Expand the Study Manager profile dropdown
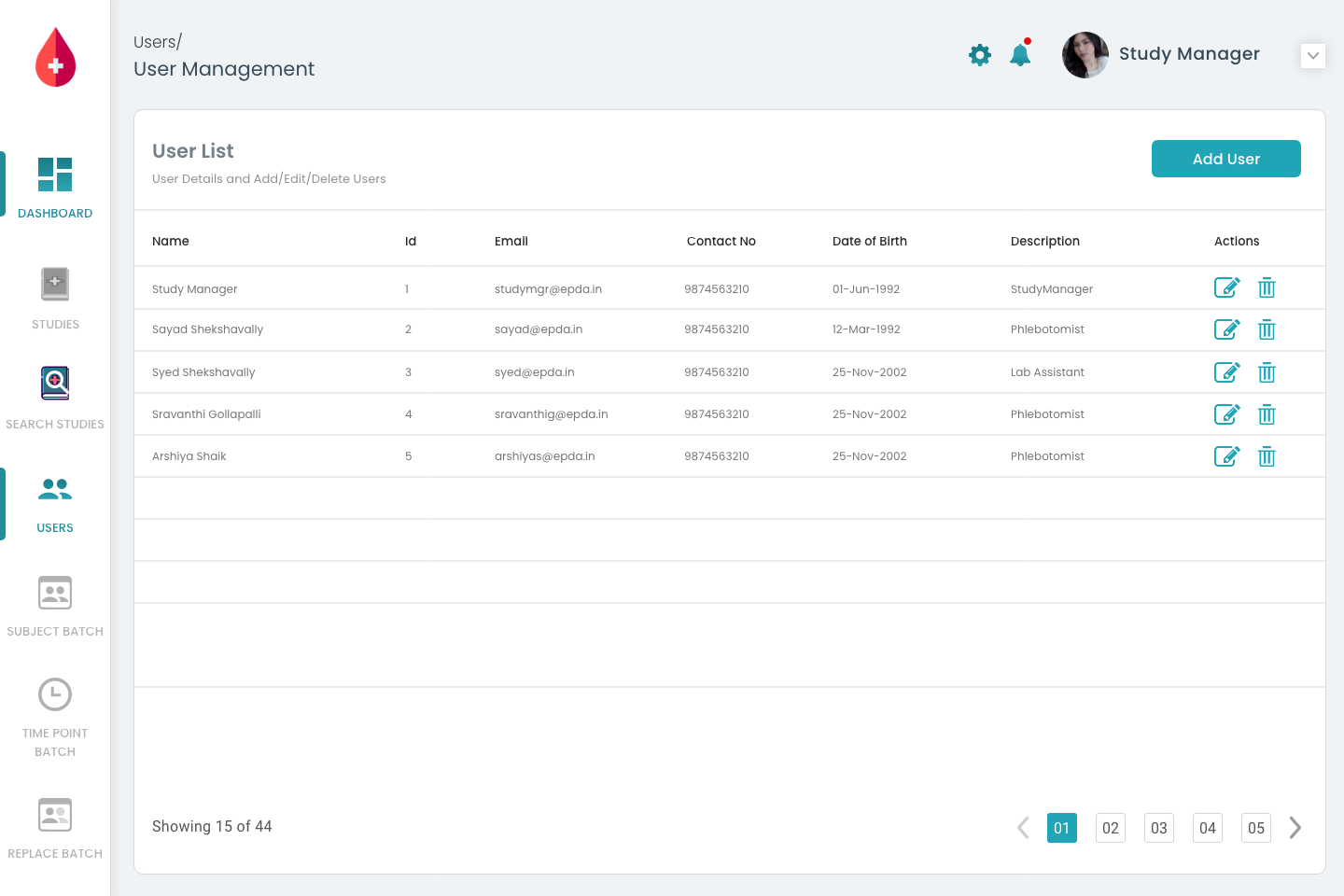Image resolution: width=1344 pixels, height=896 pixels. (x=1313, y=55)
